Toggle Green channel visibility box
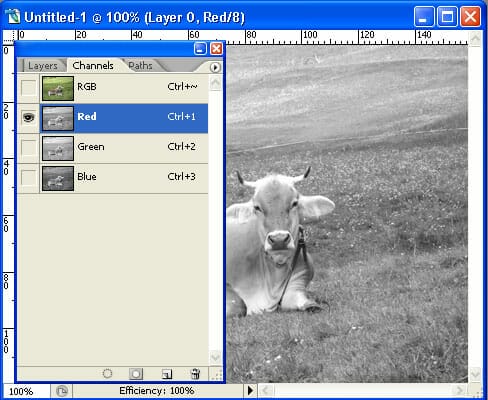This screenshot has height=400, width=488. 29,147
